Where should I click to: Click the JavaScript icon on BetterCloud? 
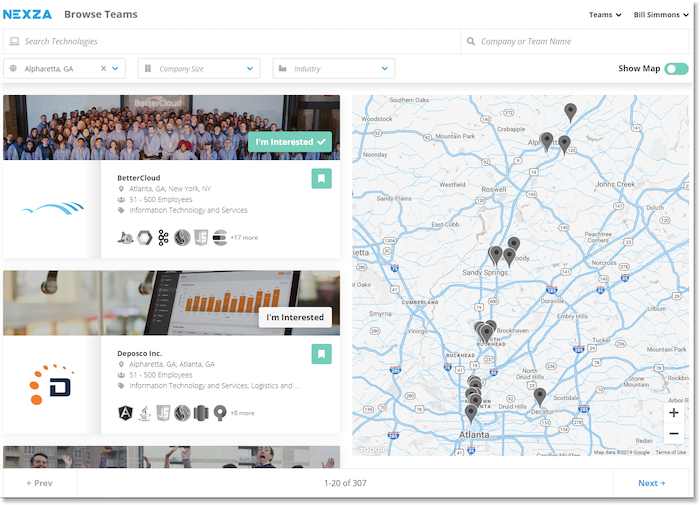coord(201,238)
